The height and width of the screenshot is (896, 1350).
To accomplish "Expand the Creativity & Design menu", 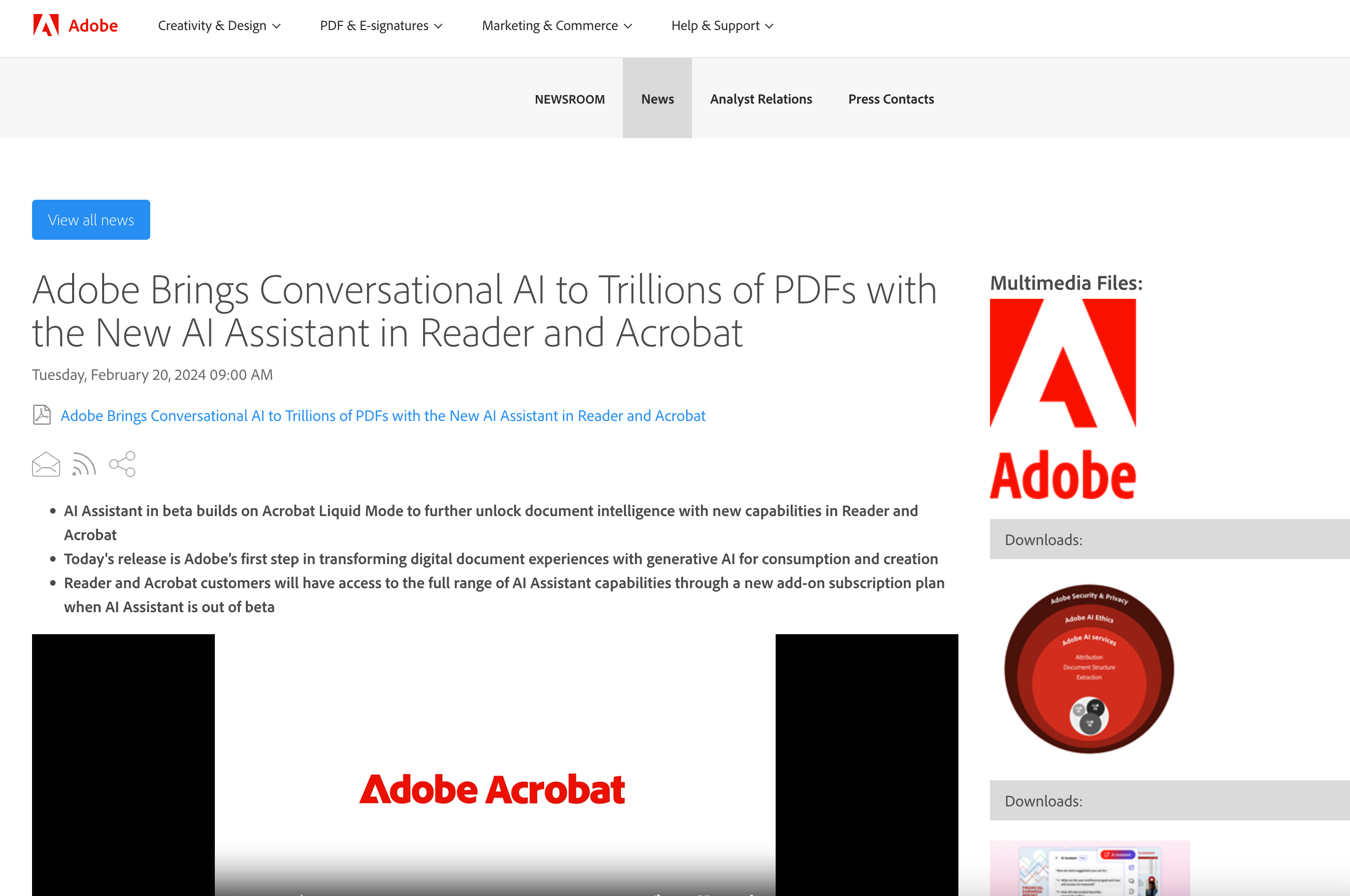I will pos(219,25).
